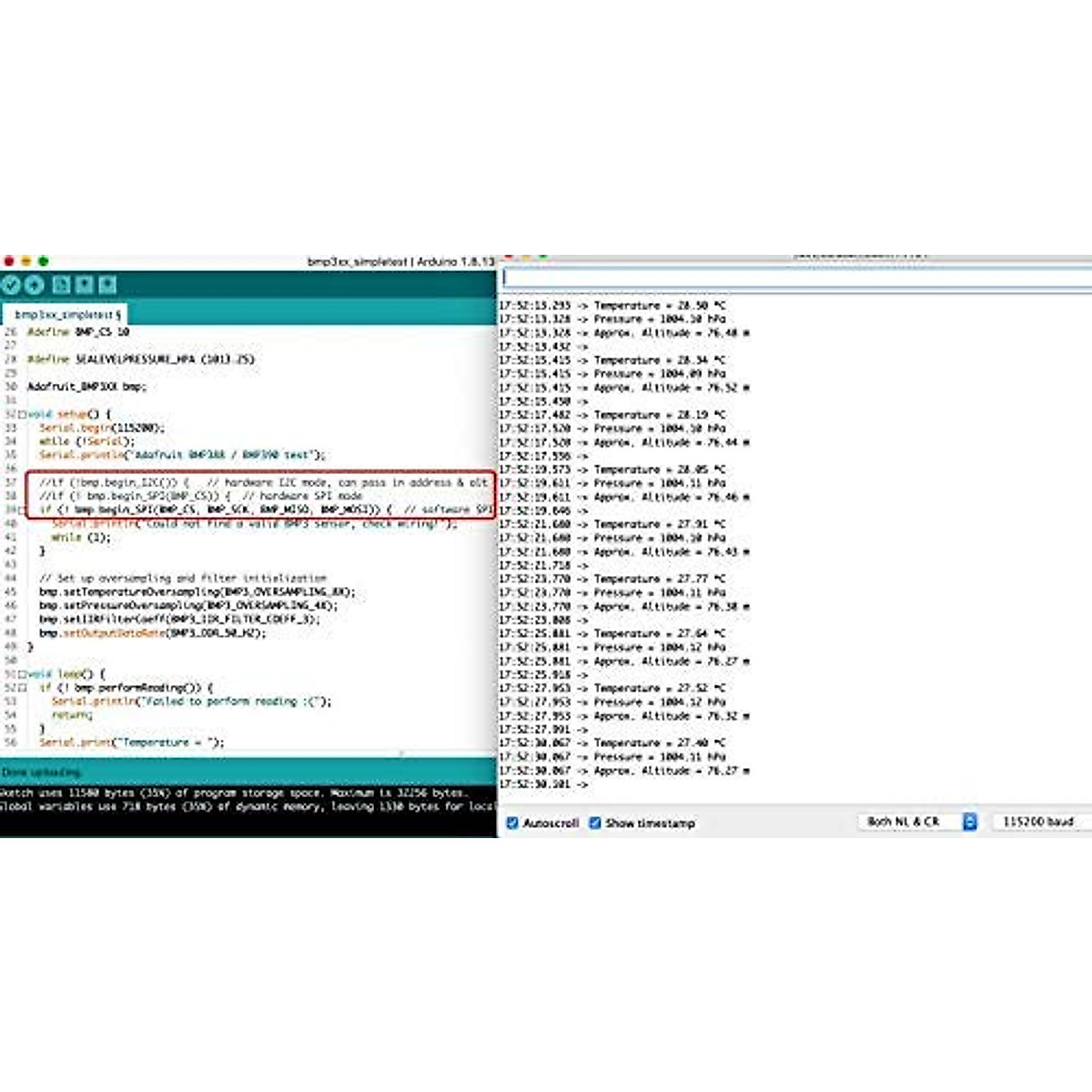Click the Upload arrow icon

[x=35, y=285]
